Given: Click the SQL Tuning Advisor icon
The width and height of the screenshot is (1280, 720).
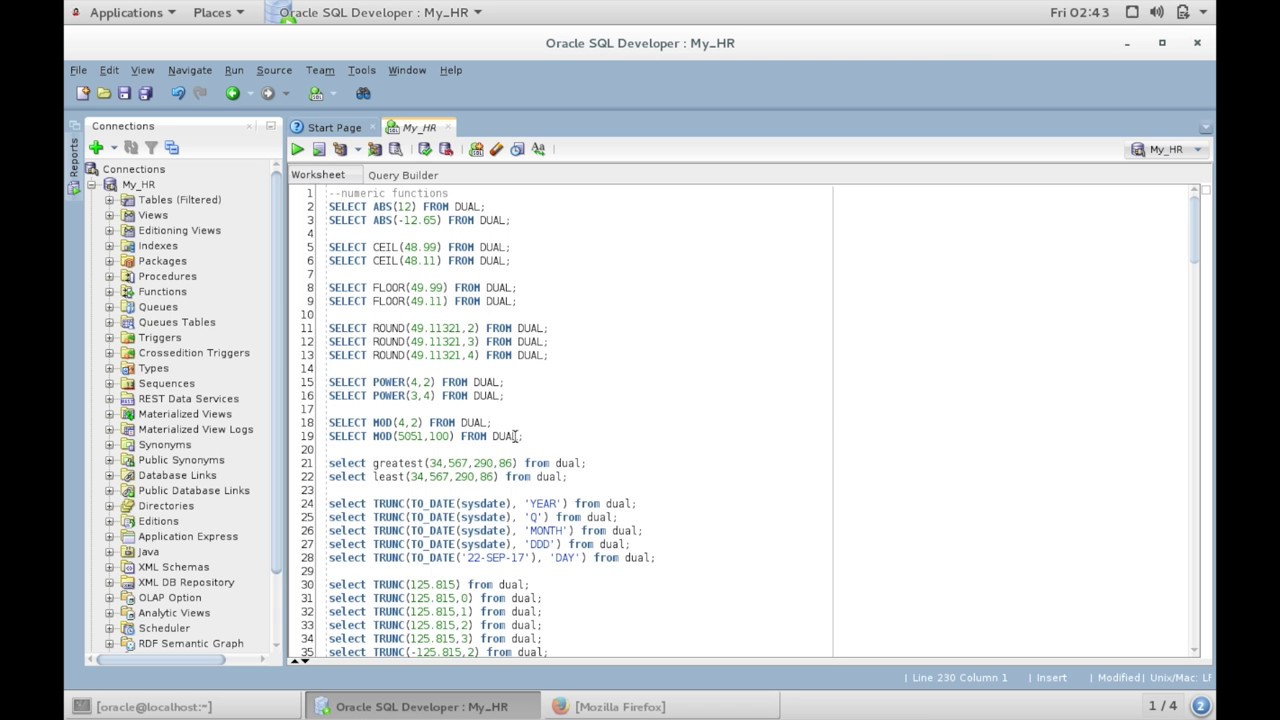Looking at the screenshot, I should click(395, 149).
